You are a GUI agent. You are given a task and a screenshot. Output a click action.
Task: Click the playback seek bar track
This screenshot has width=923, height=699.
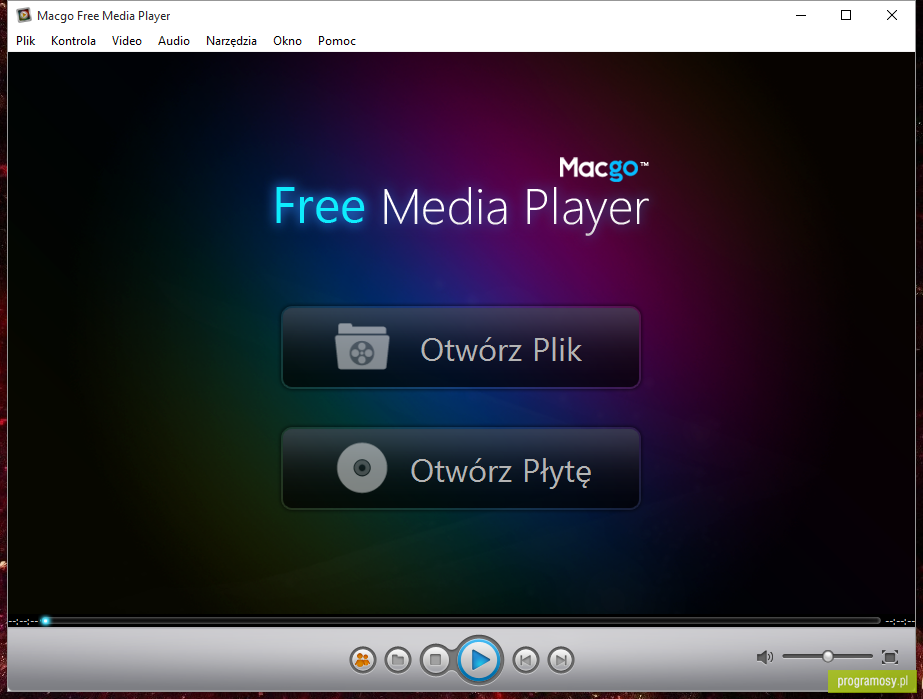pos(460,621)
